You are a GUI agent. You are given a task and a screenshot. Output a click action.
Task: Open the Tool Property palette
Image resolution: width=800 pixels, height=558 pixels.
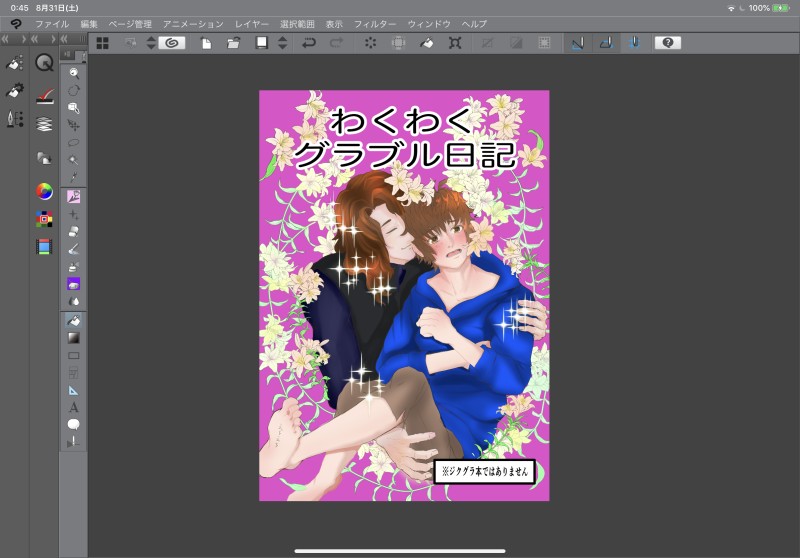pos(15,91)
